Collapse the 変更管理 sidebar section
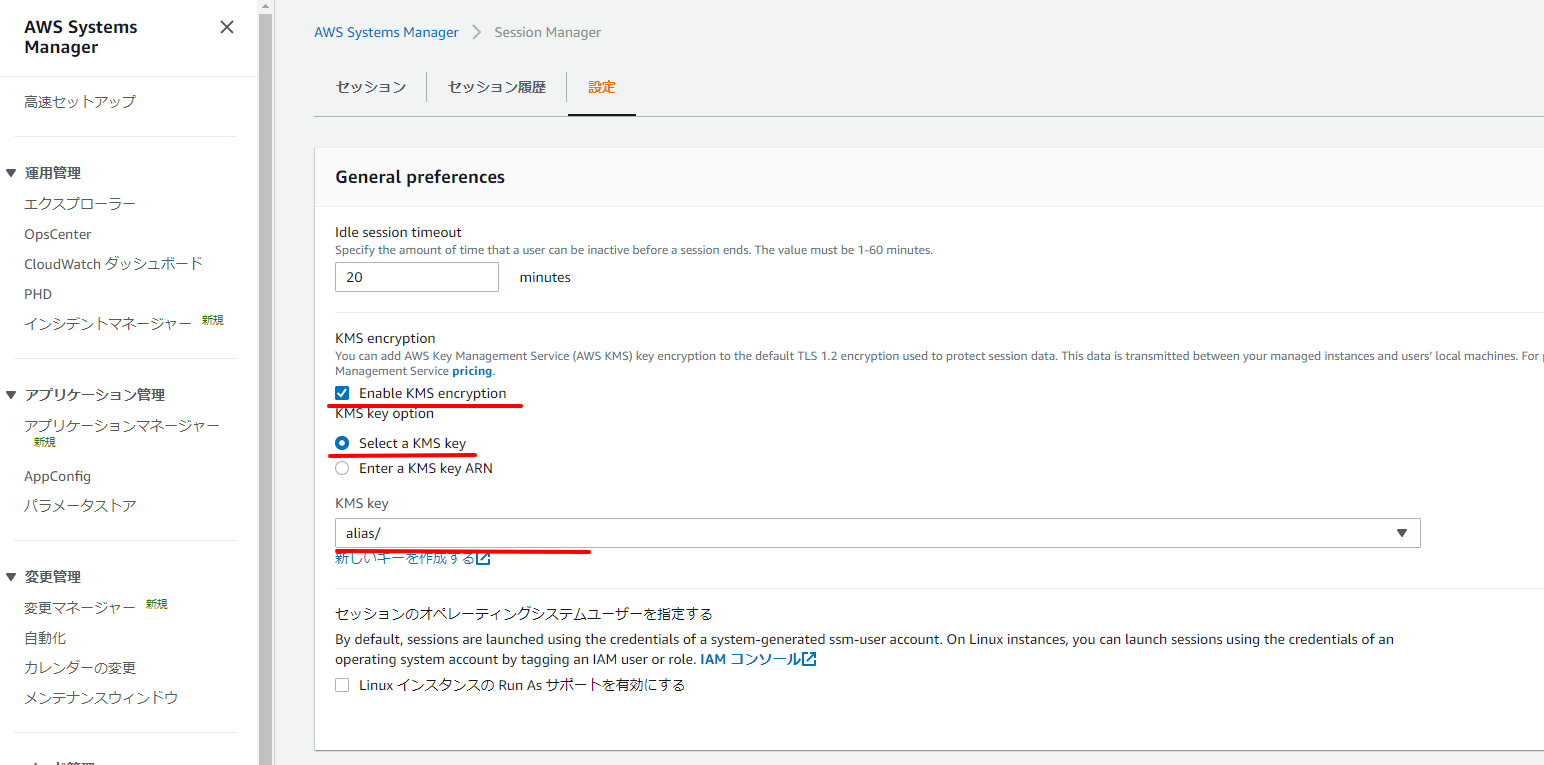 (11, 577)
